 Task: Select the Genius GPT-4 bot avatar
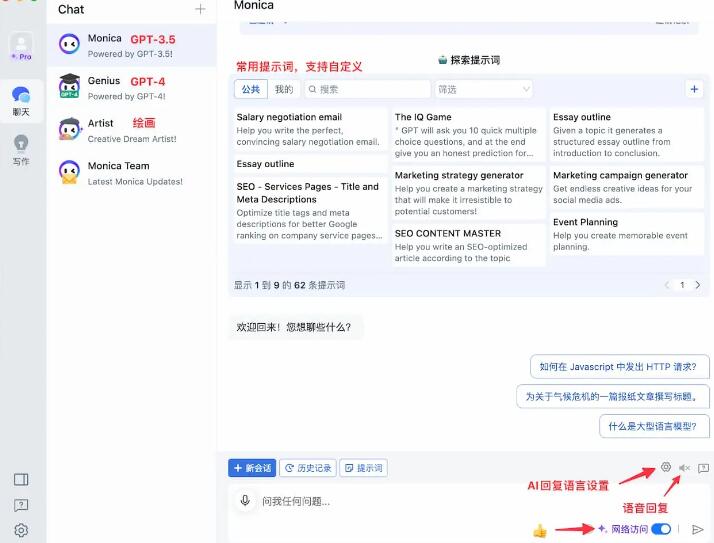(x=69, y=86)
